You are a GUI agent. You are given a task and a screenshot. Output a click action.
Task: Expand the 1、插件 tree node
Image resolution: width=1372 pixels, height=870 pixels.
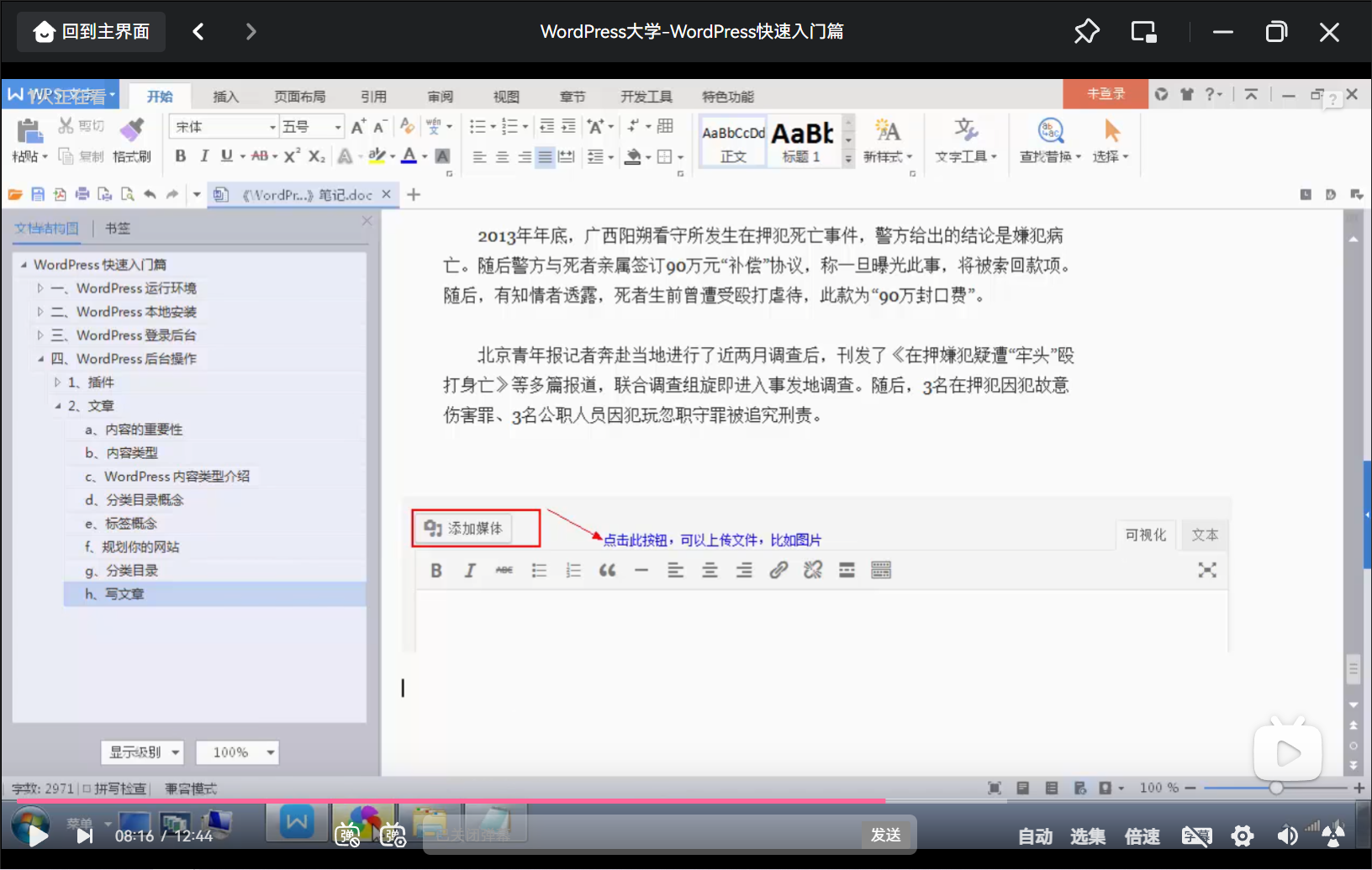pyautogui.click(x=57, y=382)
